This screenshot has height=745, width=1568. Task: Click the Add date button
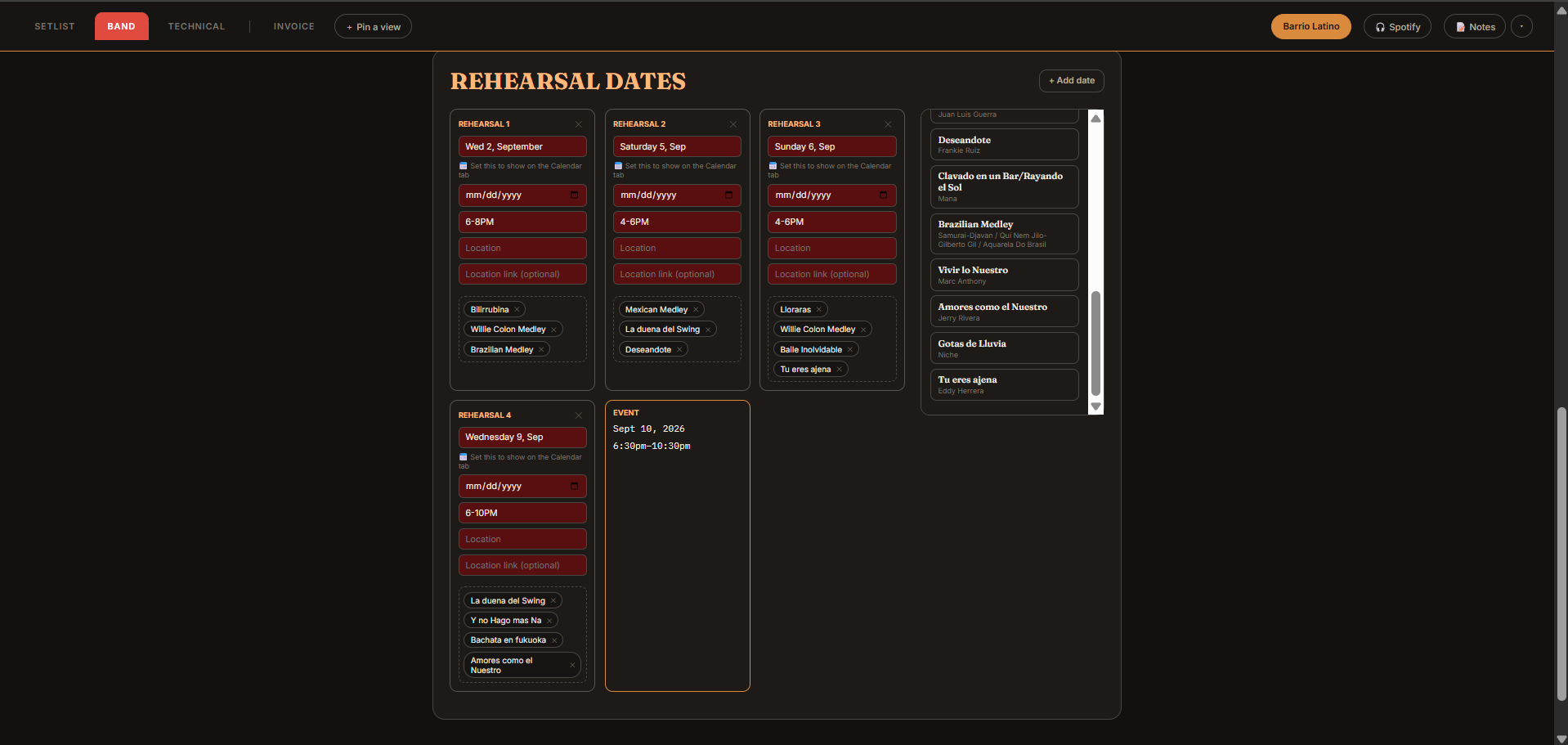(x=1072, y=81)
